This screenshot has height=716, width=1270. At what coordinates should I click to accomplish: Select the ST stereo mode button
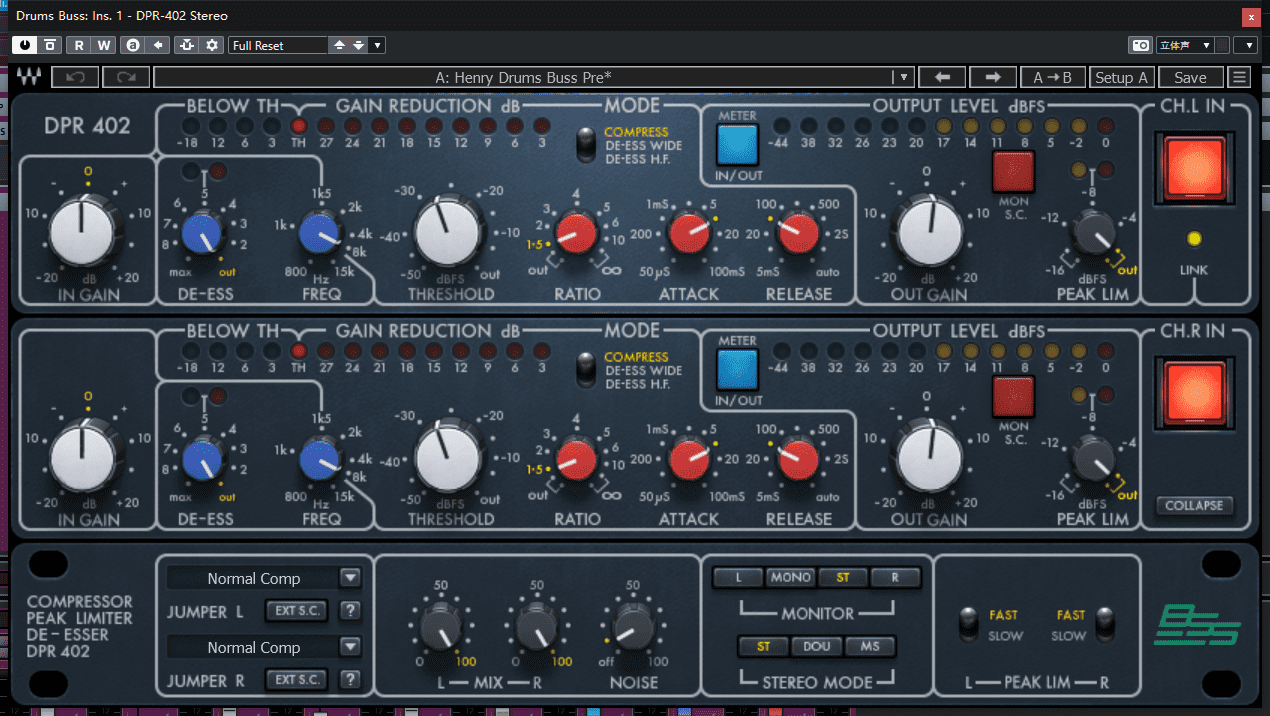point(764,646)
